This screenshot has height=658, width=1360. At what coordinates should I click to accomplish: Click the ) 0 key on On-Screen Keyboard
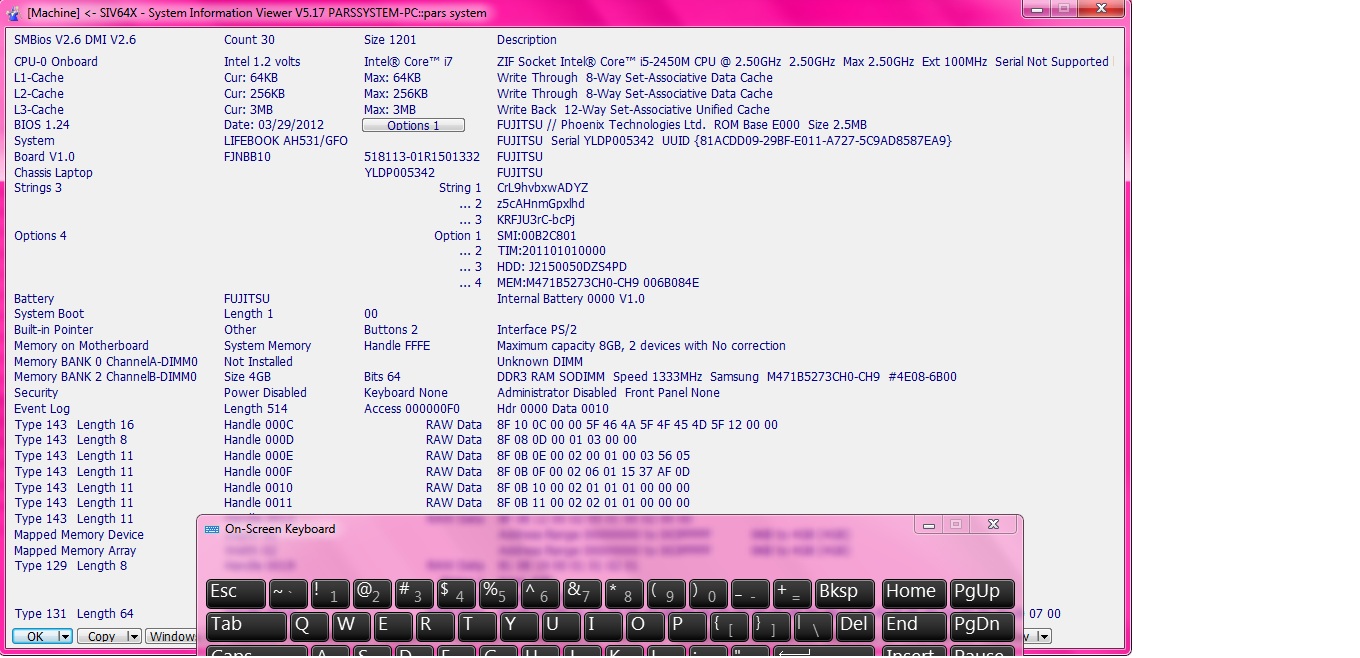(x=709, y=593)
